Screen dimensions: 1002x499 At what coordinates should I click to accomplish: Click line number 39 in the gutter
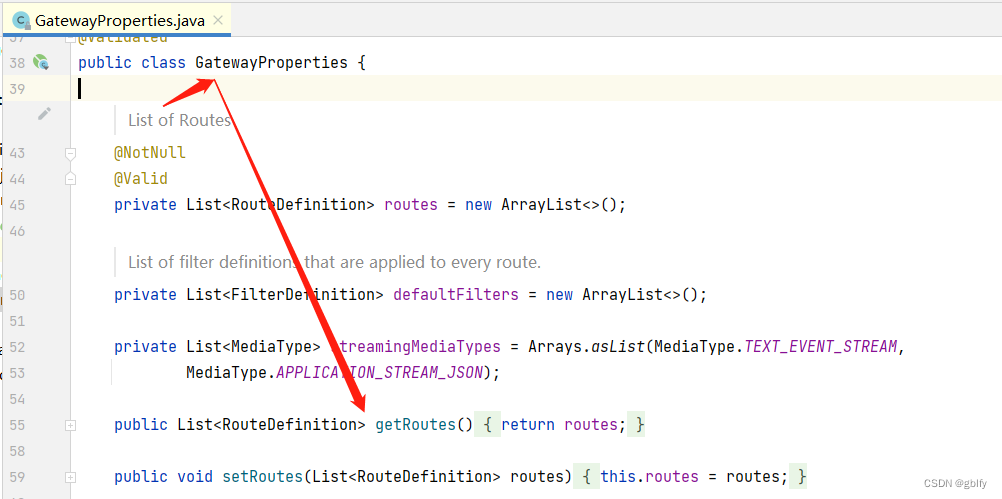point(17,89)
